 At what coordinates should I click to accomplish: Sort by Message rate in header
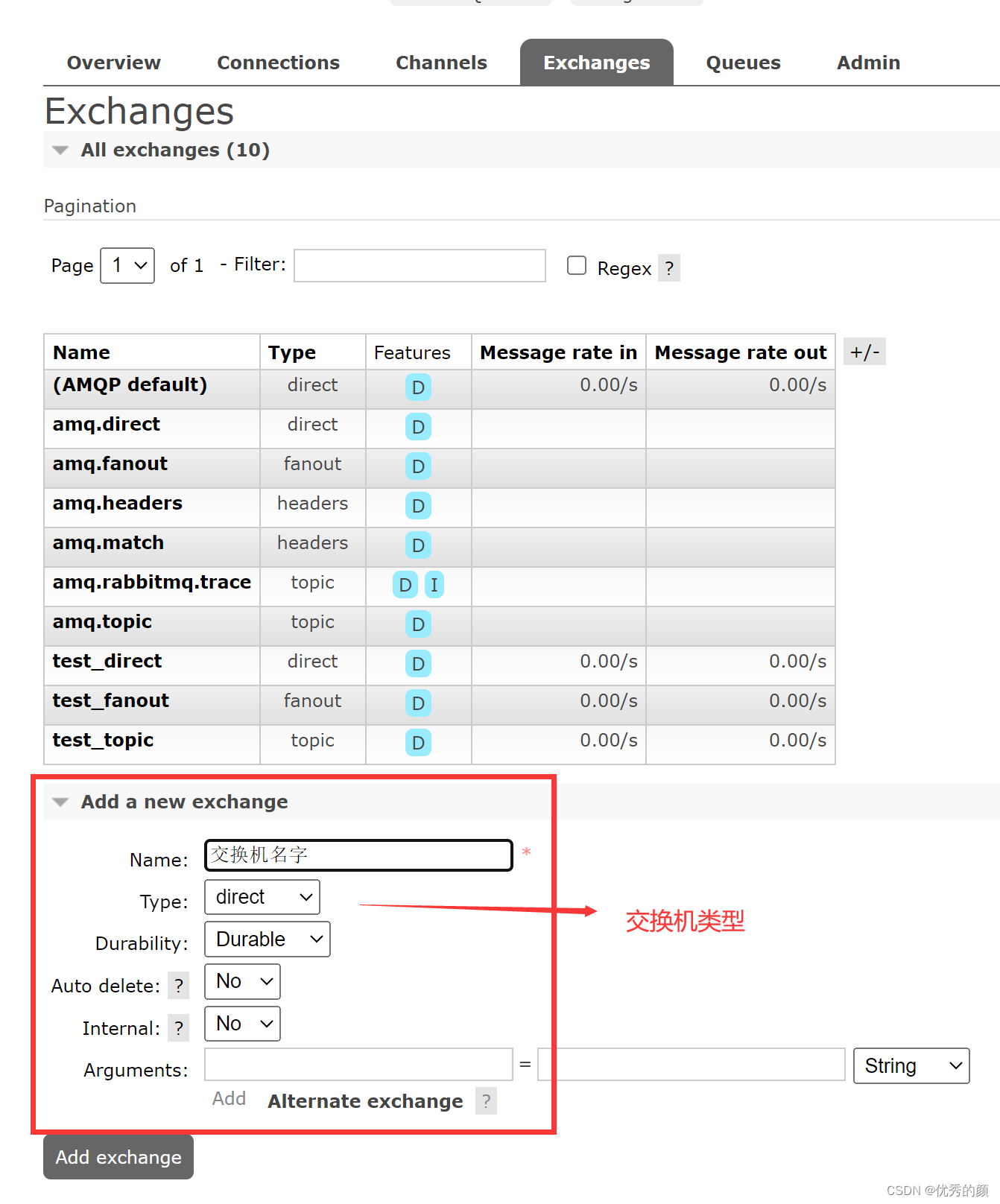coord(558,352)
